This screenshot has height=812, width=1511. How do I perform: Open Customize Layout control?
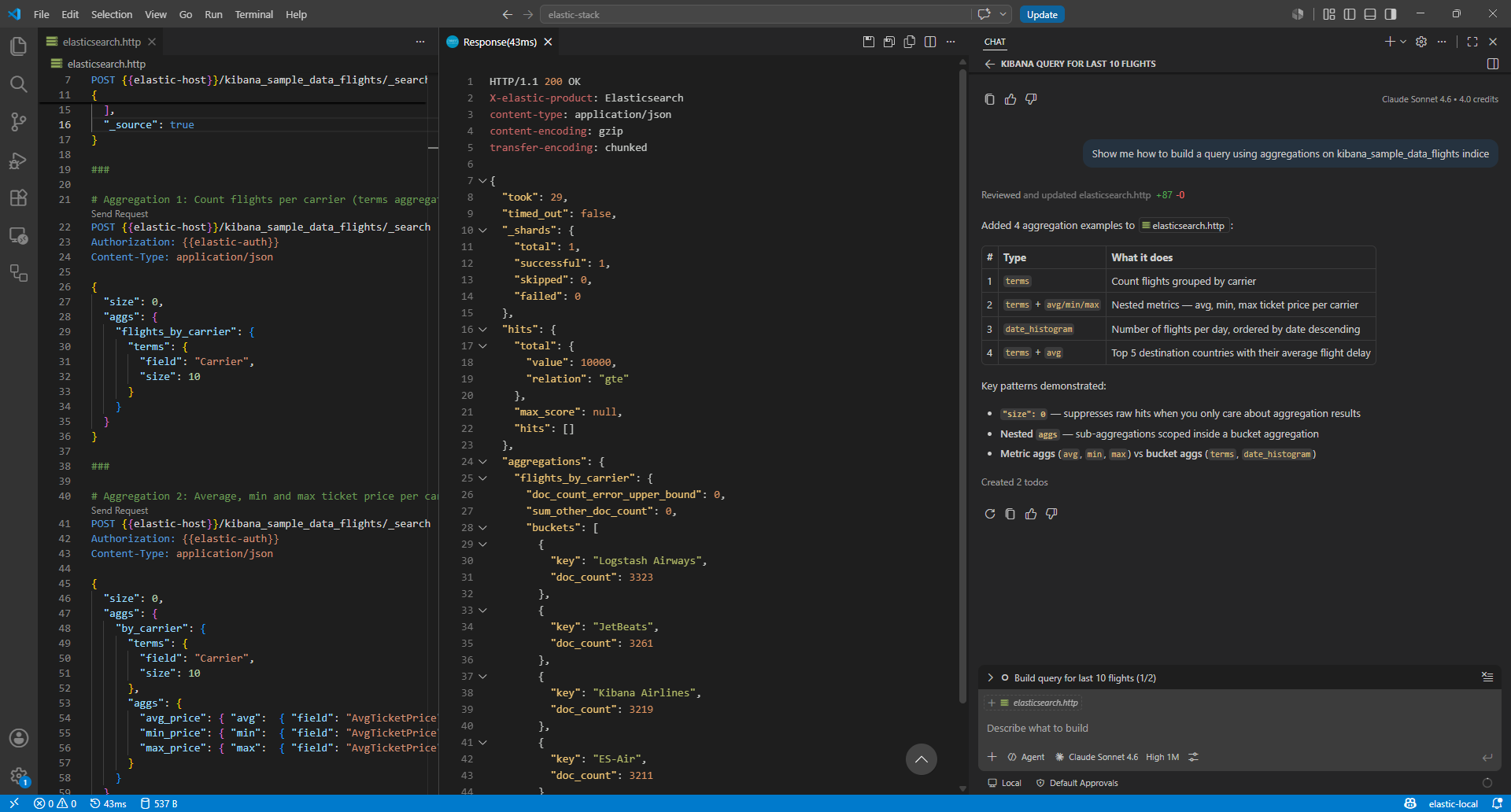(x=1329, y=14)
